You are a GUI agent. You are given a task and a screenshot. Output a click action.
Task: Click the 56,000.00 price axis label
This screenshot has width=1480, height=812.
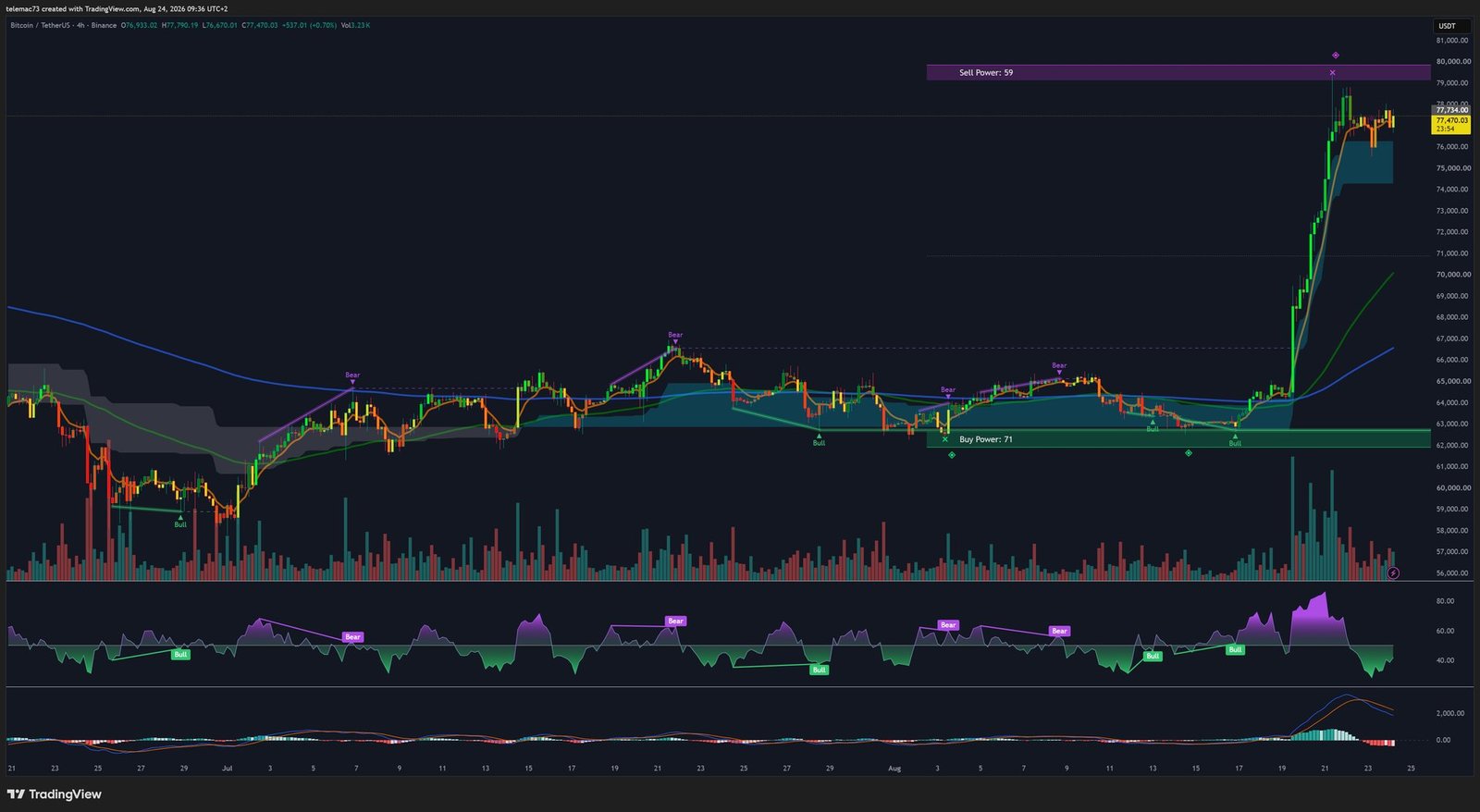point(1452,573)
